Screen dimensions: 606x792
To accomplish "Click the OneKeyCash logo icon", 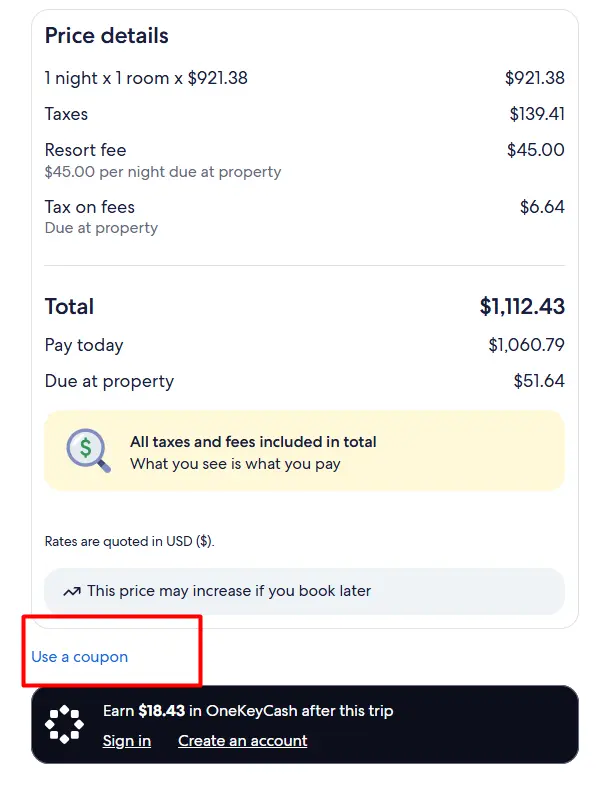I will pyautogui.click(x=65, y=724).
